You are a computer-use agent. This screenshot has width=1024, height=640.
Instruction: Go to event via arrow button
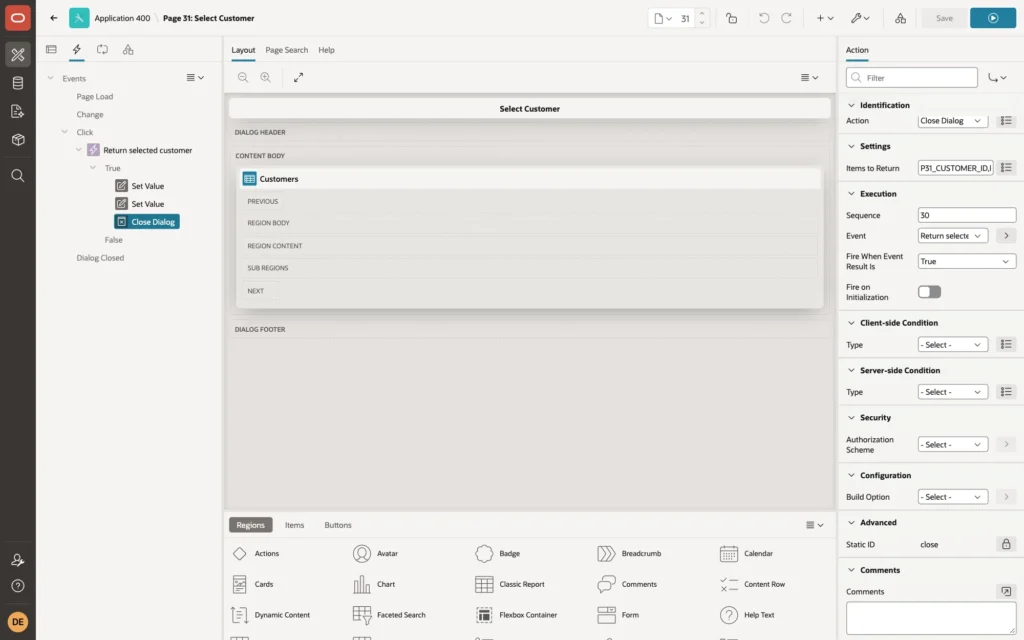click(1006, 236)
